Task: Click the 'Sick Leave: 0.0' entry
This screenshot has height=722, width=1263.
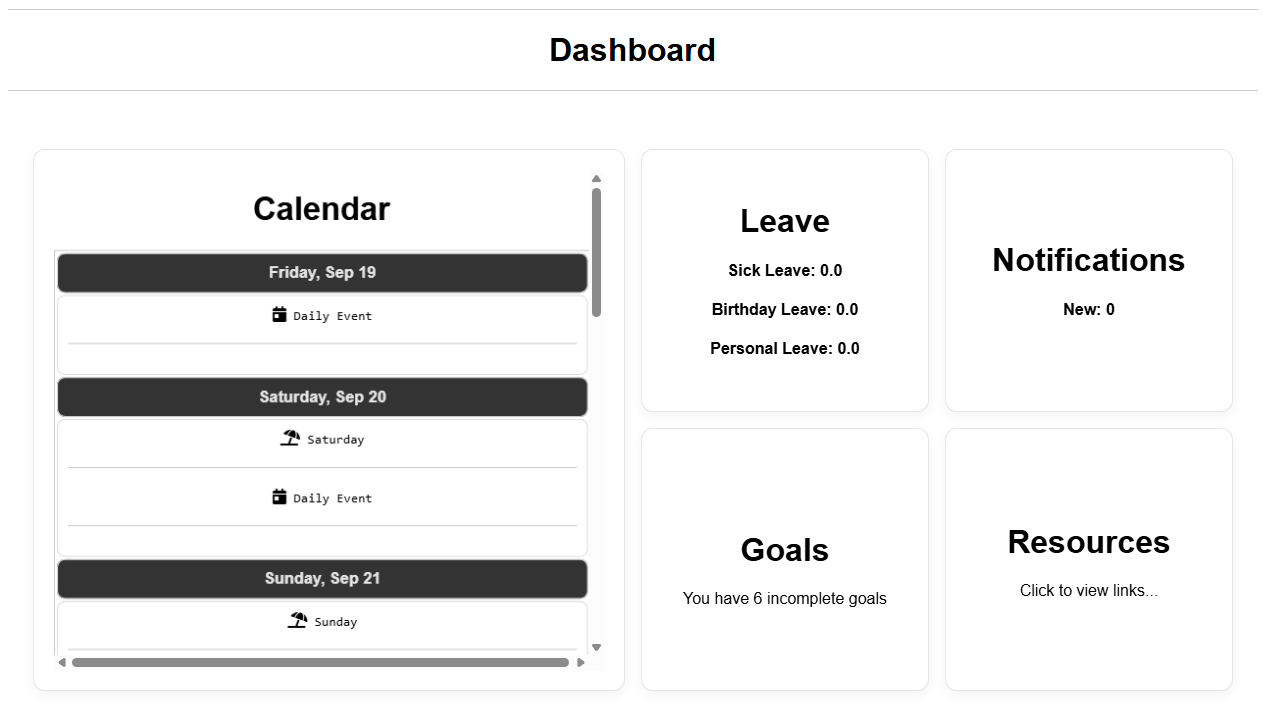Action: point(784,270)
